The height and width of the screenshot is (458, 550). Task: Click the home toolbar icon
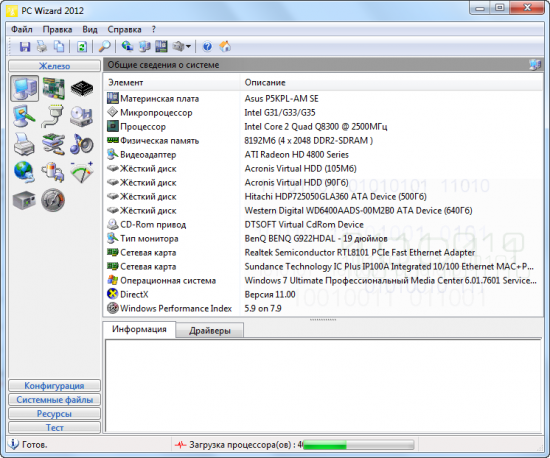pos(225,46)
